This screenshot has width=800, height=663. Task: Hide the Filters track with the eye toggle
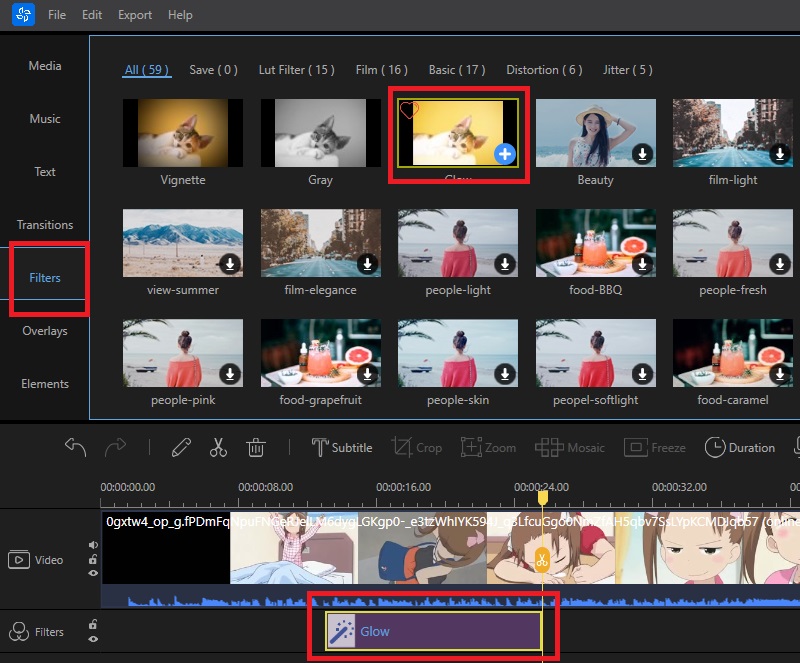click(93, 639)
